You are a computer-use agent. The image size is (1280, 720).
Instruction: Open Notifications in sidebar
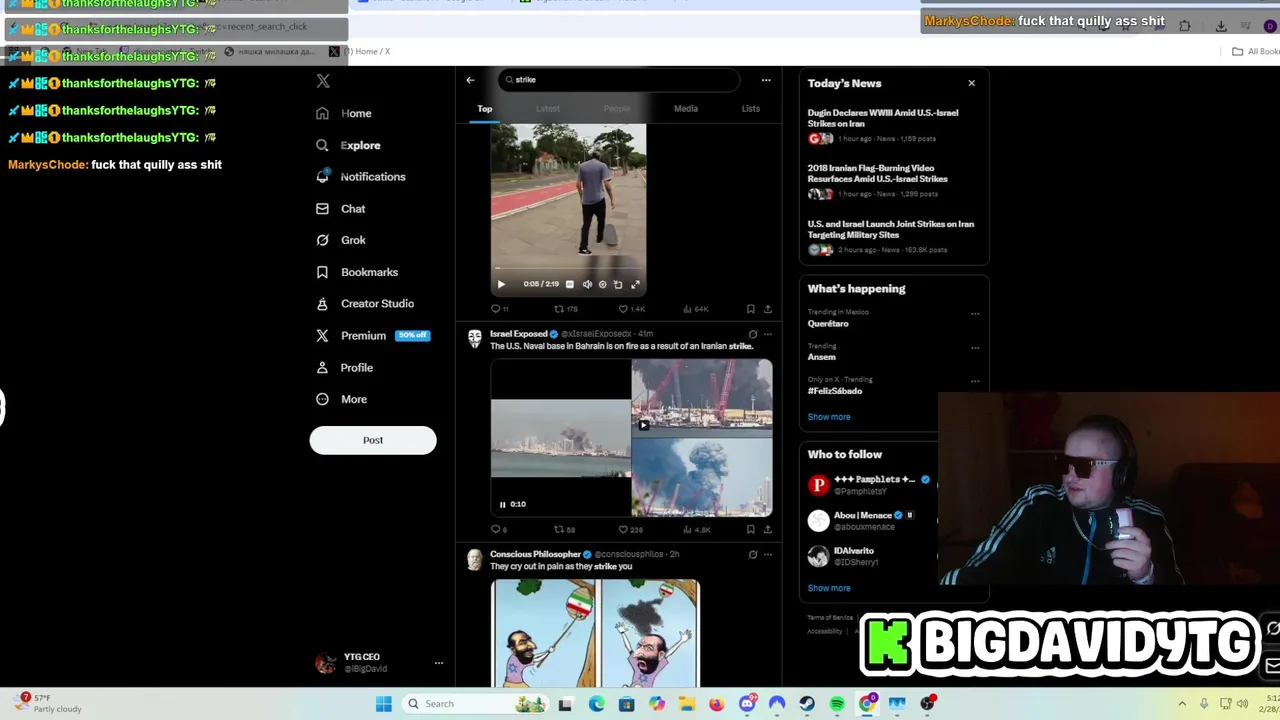click(361, 177)
